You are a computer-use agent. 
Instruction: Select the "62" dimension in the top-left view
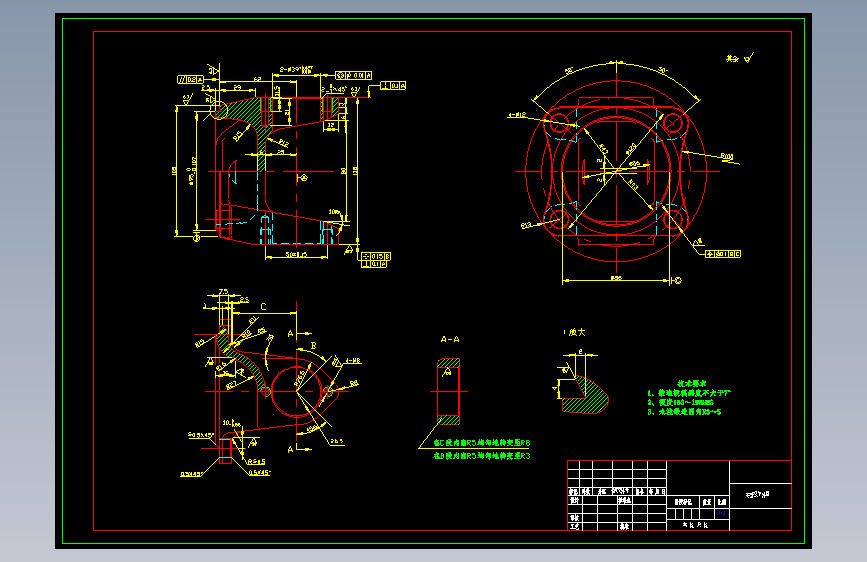[x=257, y=80]
